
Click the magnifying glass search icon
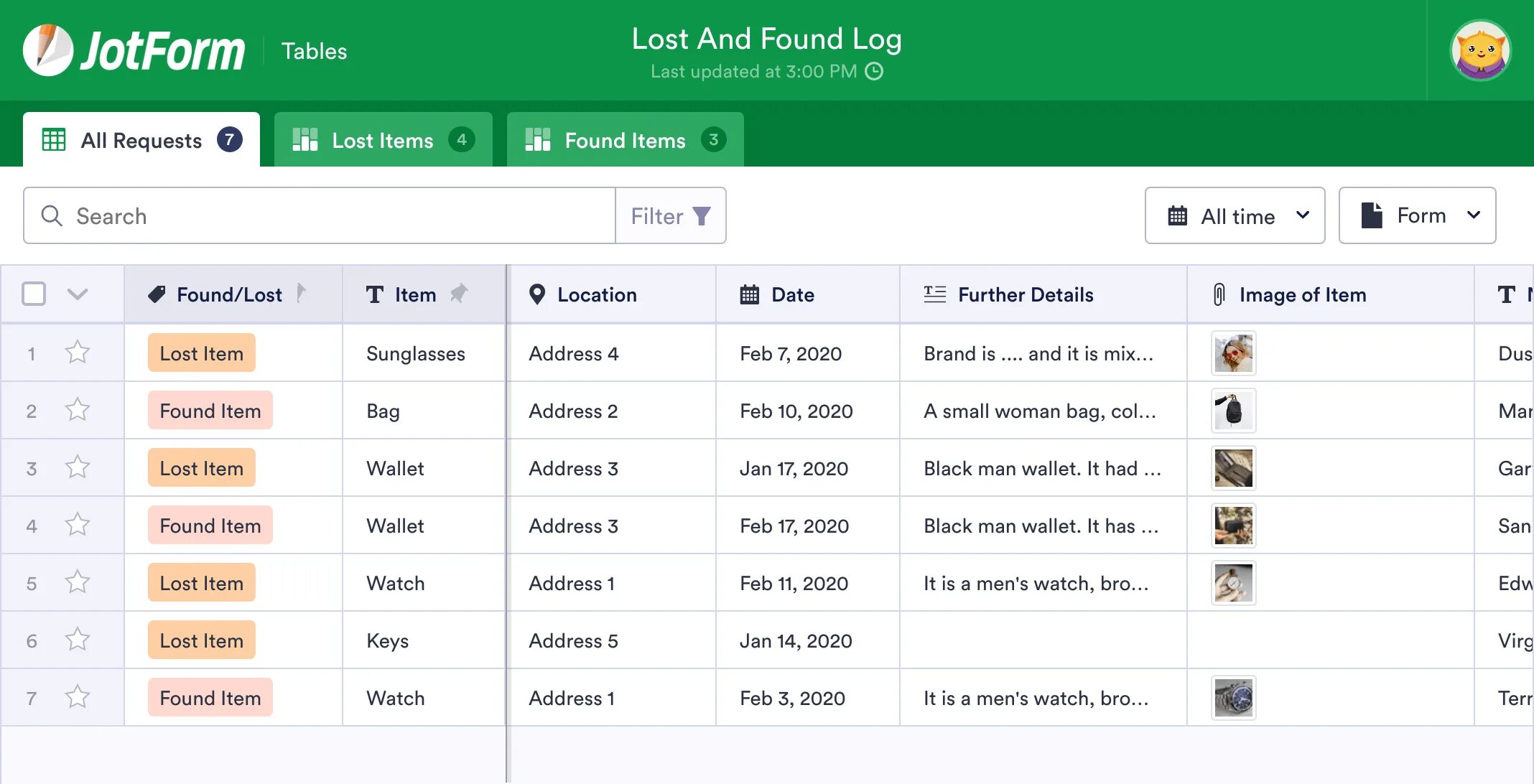(x=52, y=216)
